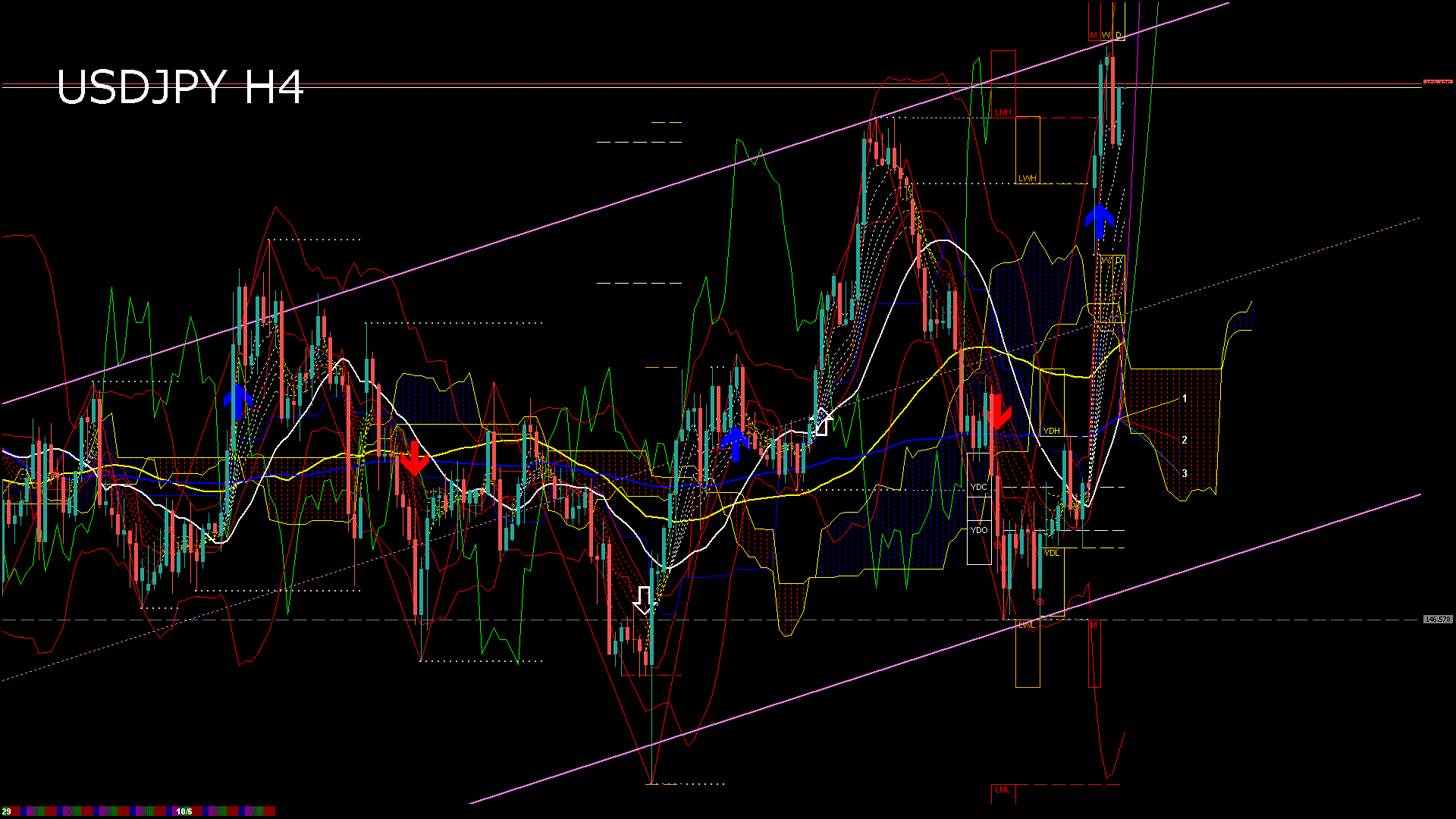Click the orange LWH level label
Screen dimensions: 1456x819
[1027, 178]
